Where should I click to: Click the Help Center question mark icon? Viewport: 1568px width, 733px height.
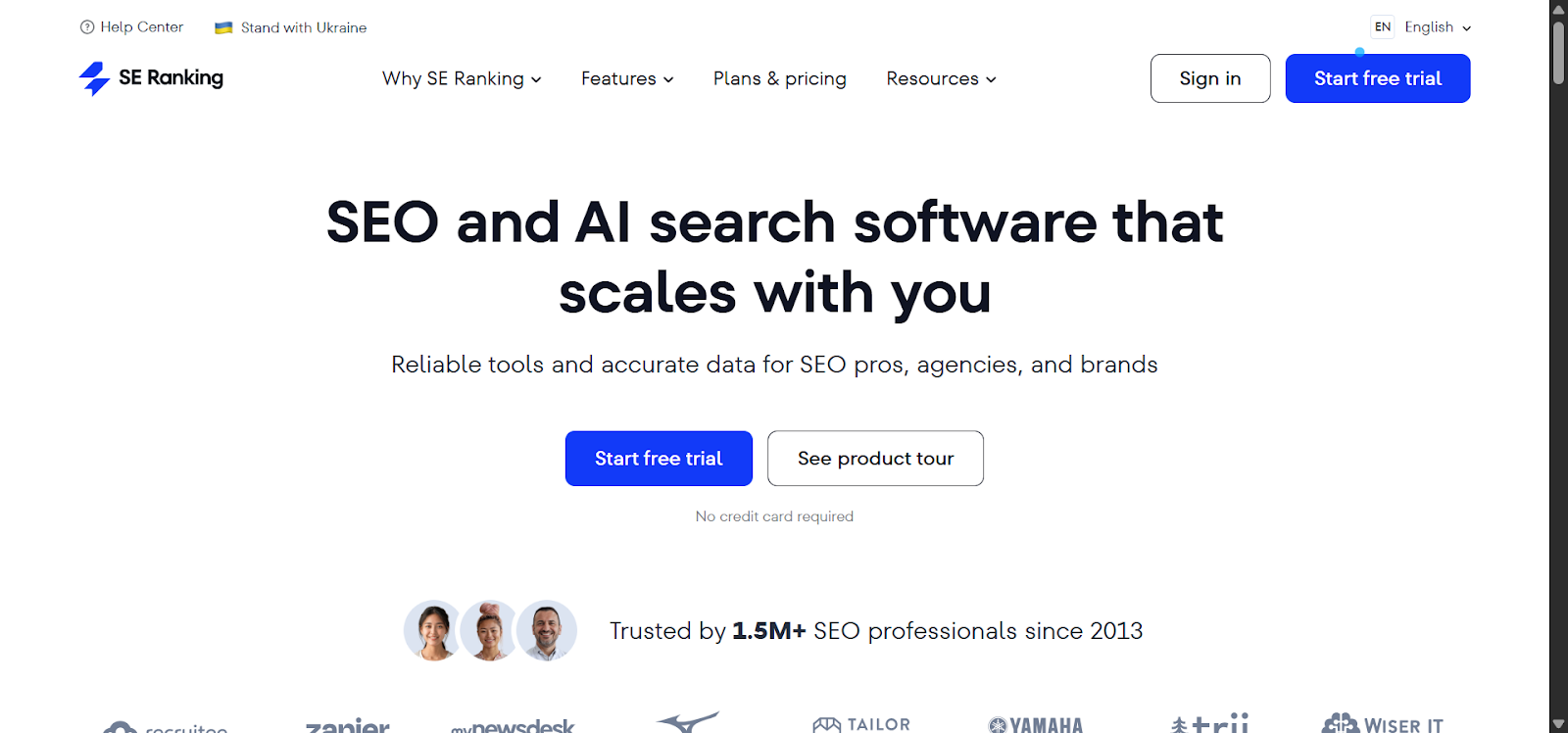(87, 26)
